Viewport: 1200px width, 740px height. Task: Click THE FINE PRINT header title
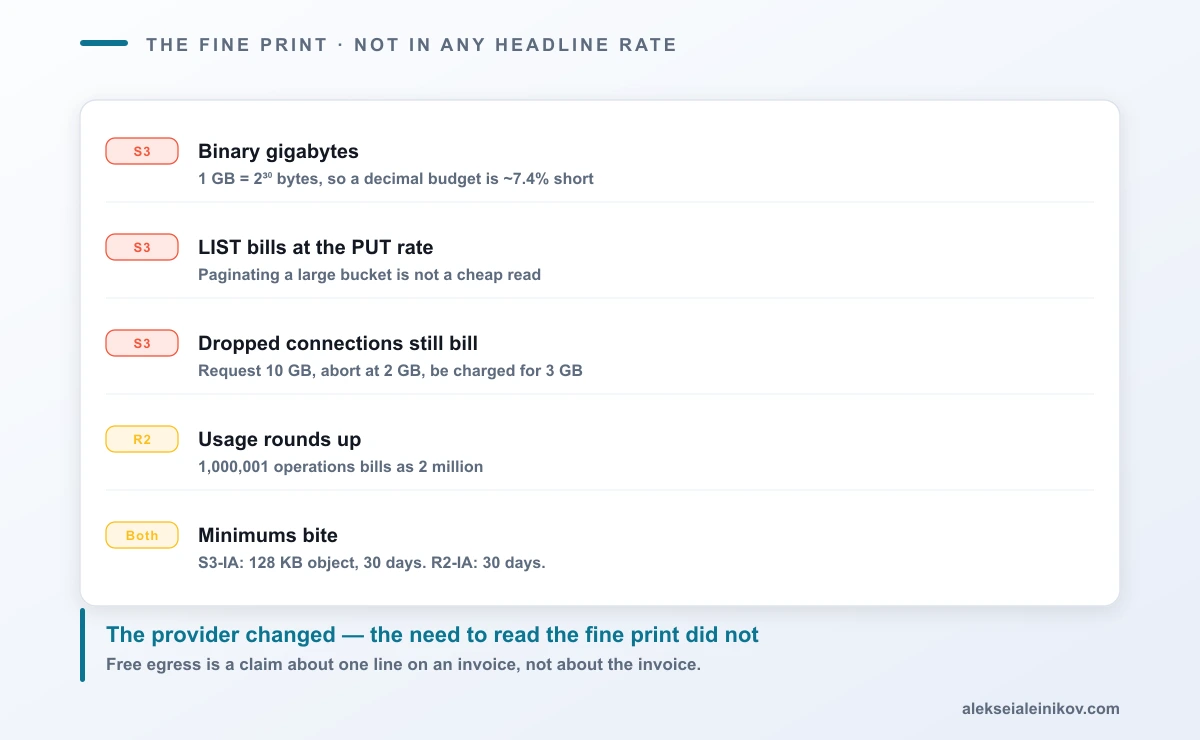411,45
